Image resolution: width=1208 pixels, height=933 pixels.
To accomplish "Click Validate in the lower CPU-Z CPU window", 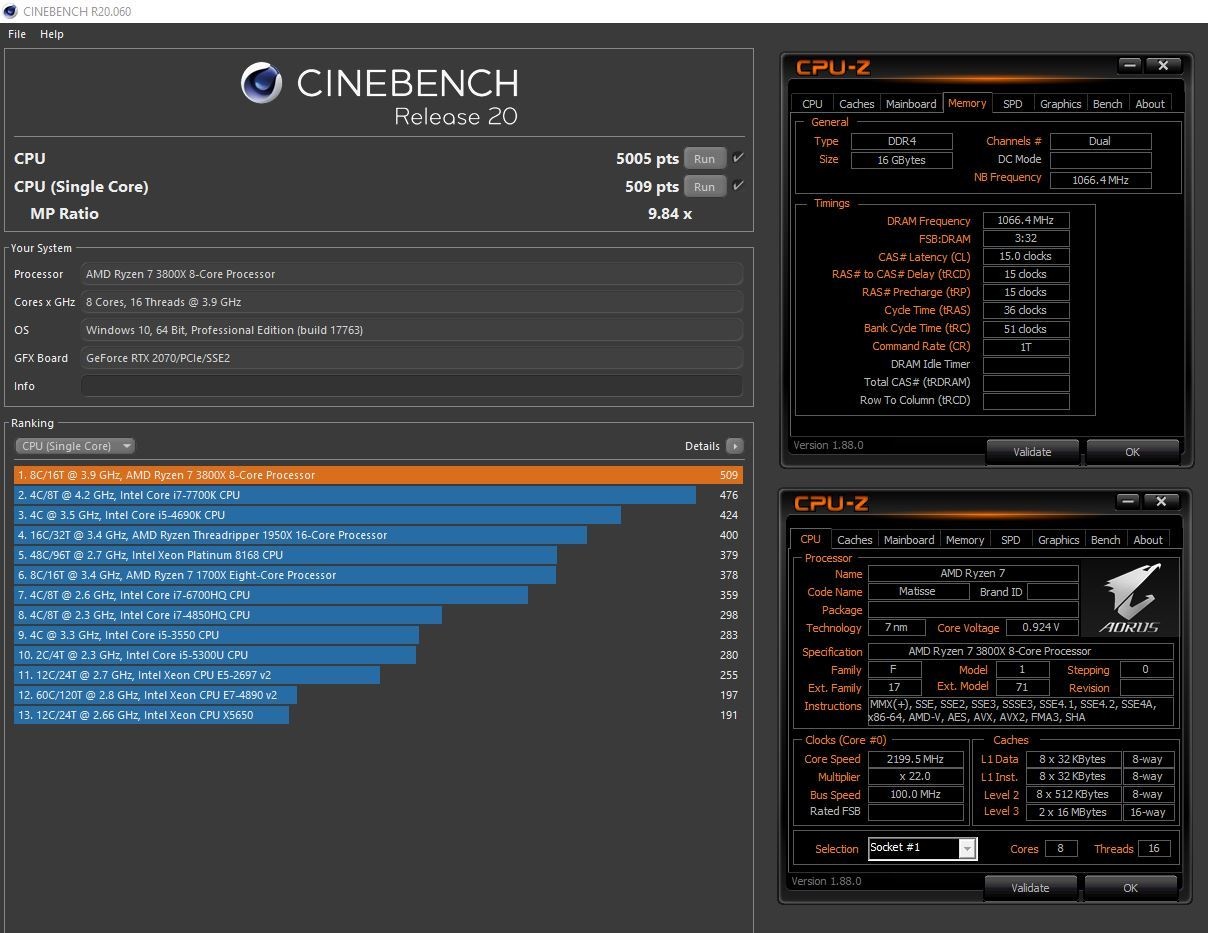I will coord(1030,888).
